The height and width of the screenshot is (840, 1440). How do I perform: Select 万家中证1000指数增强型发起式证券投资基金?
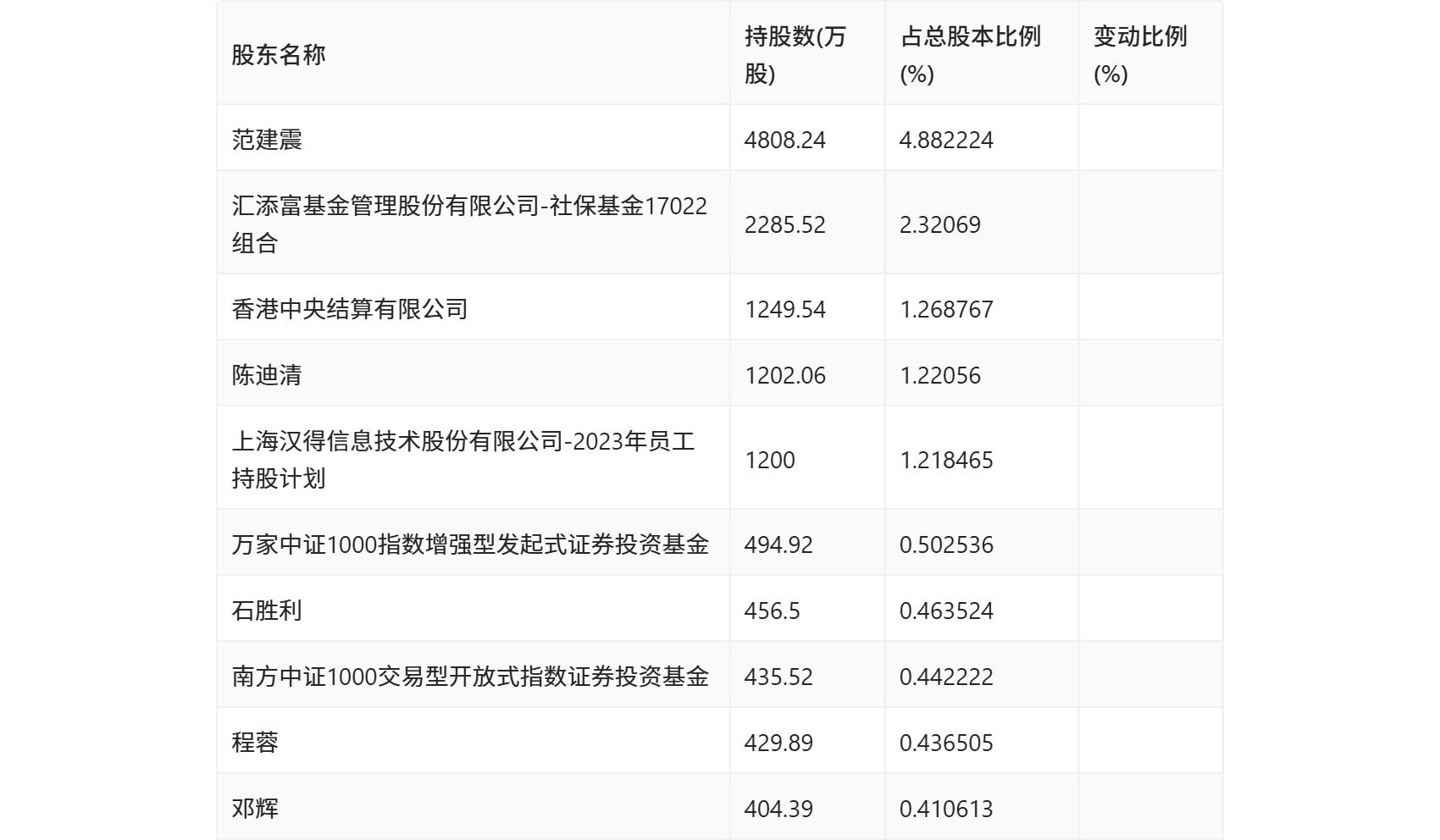pyautogui.click(x=470, y=544)
